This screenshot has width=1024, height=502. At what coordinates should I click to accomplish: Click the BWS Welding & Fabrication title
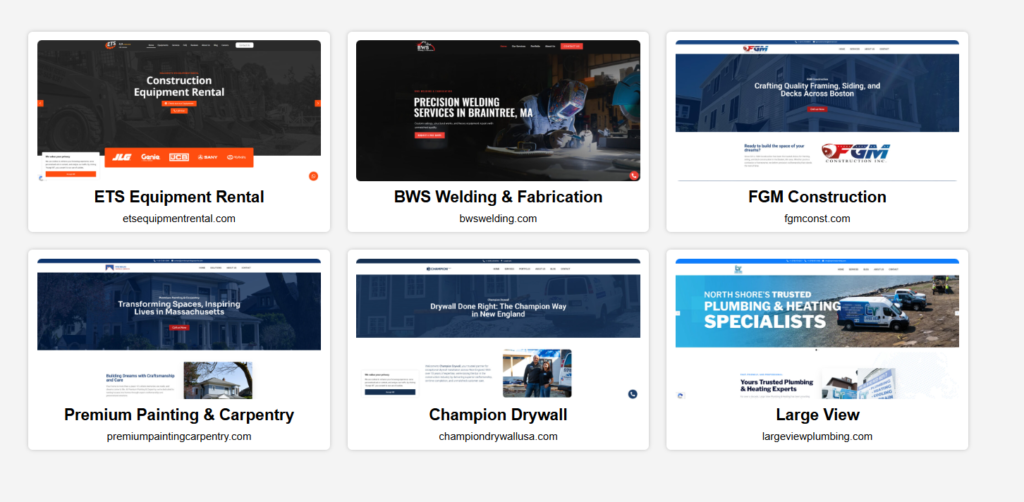pyautogui.click(x=498, y=197)
